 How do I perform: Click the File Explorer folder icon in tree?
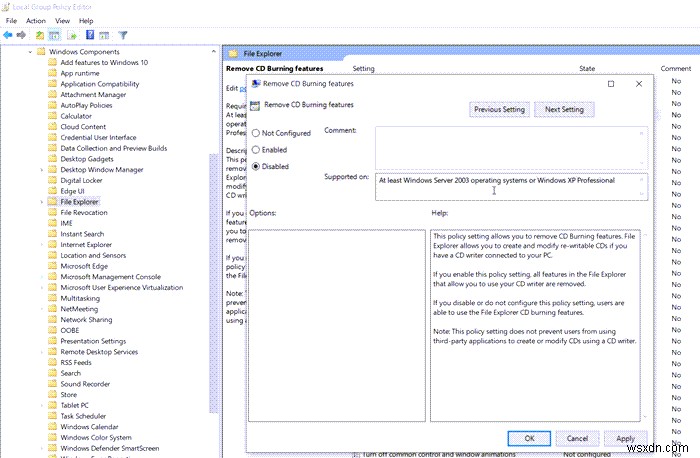coord(52,201)
